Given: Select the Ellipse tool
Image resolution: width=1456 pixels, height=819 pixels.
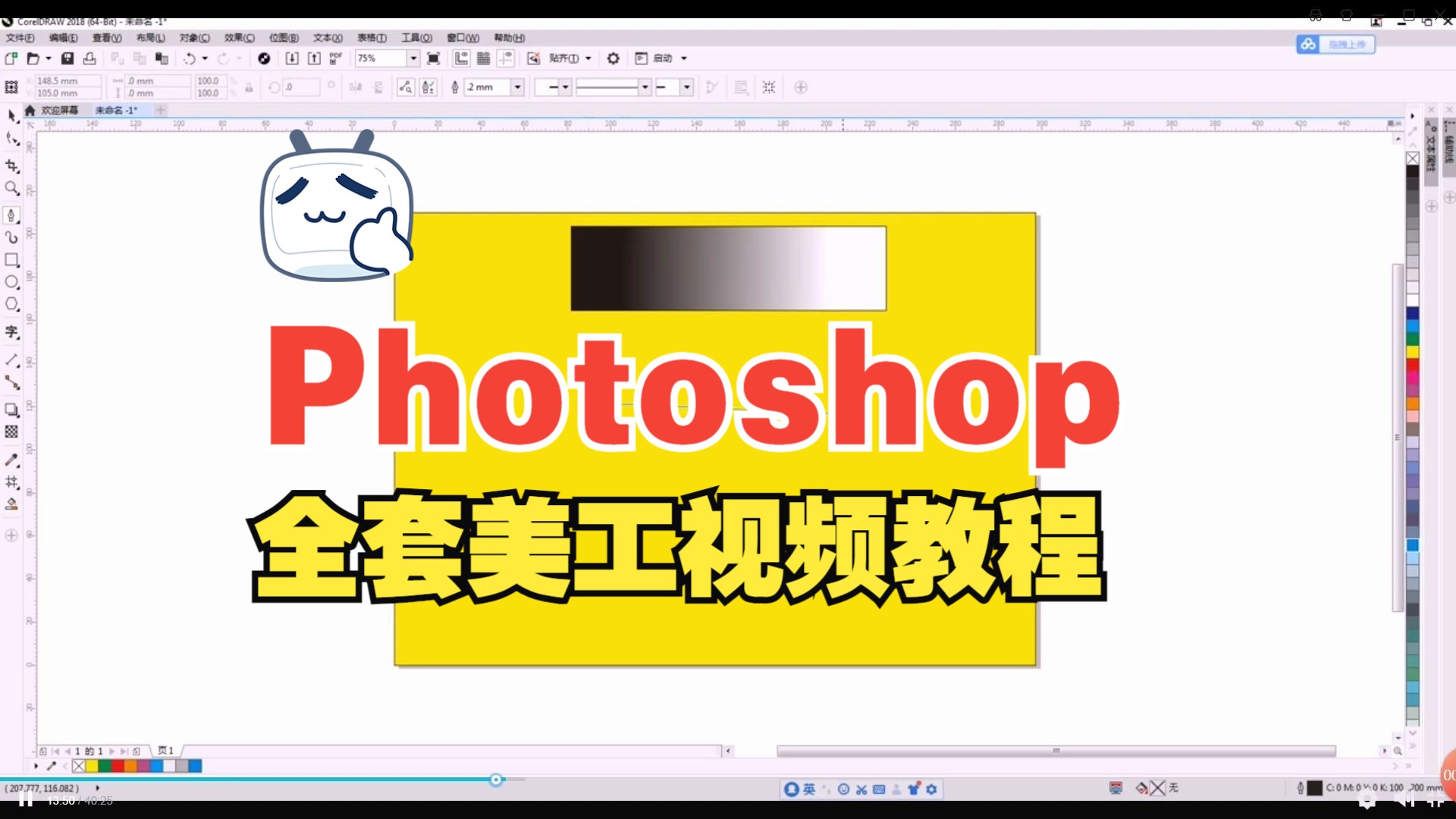Looking at the screenshot, I should [x=12, y=282].
